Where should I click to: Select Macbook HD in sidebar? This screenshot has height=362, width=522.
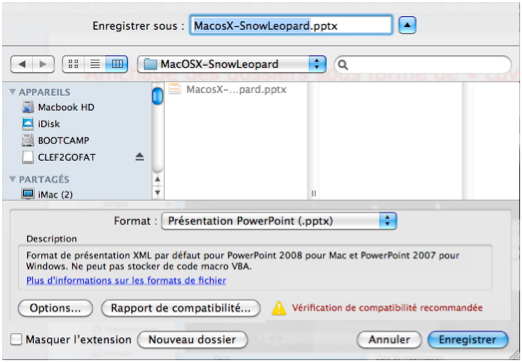coord(66,107)
